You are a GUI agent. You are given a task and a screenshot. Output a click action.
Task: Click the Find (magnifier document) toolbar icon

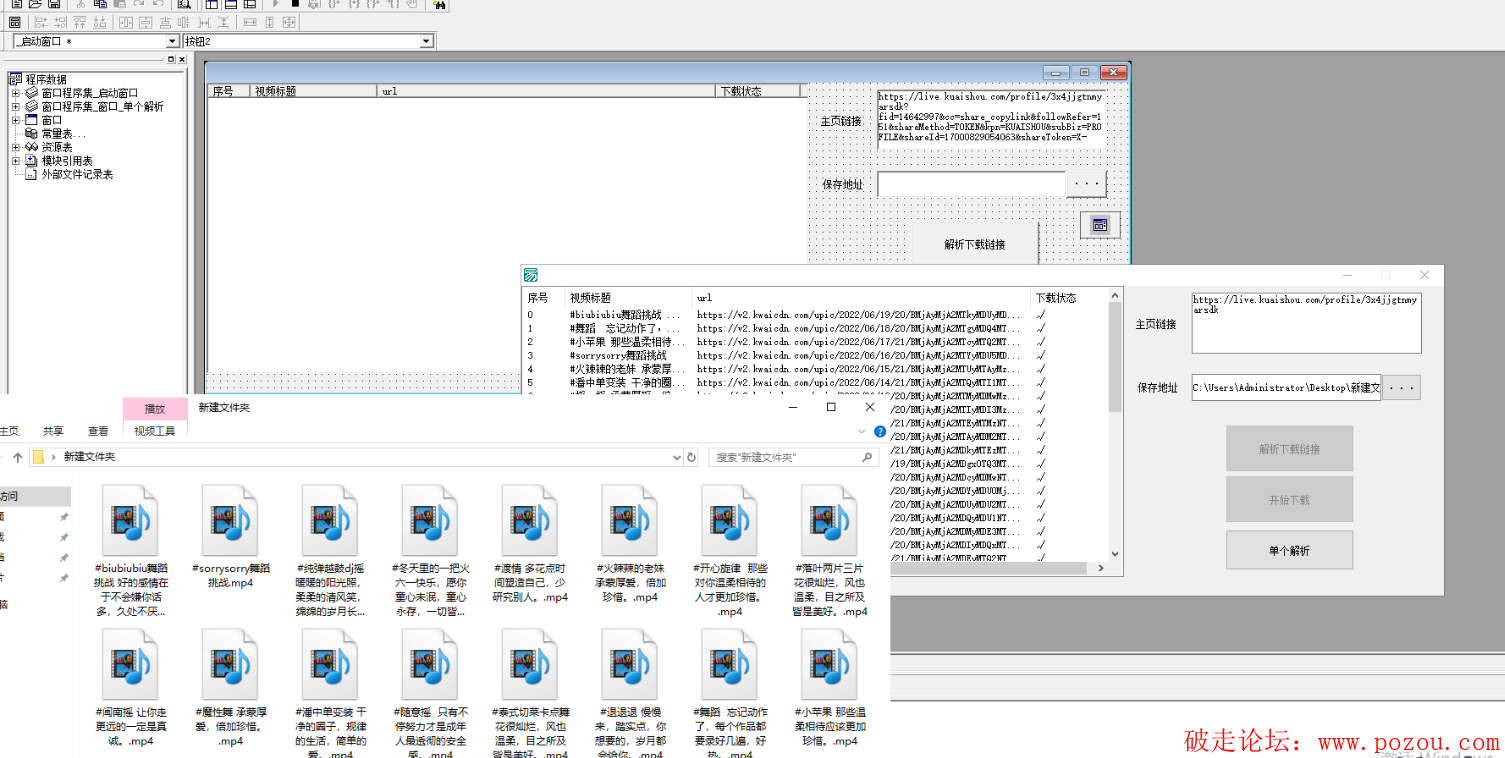tap(184, 4)
